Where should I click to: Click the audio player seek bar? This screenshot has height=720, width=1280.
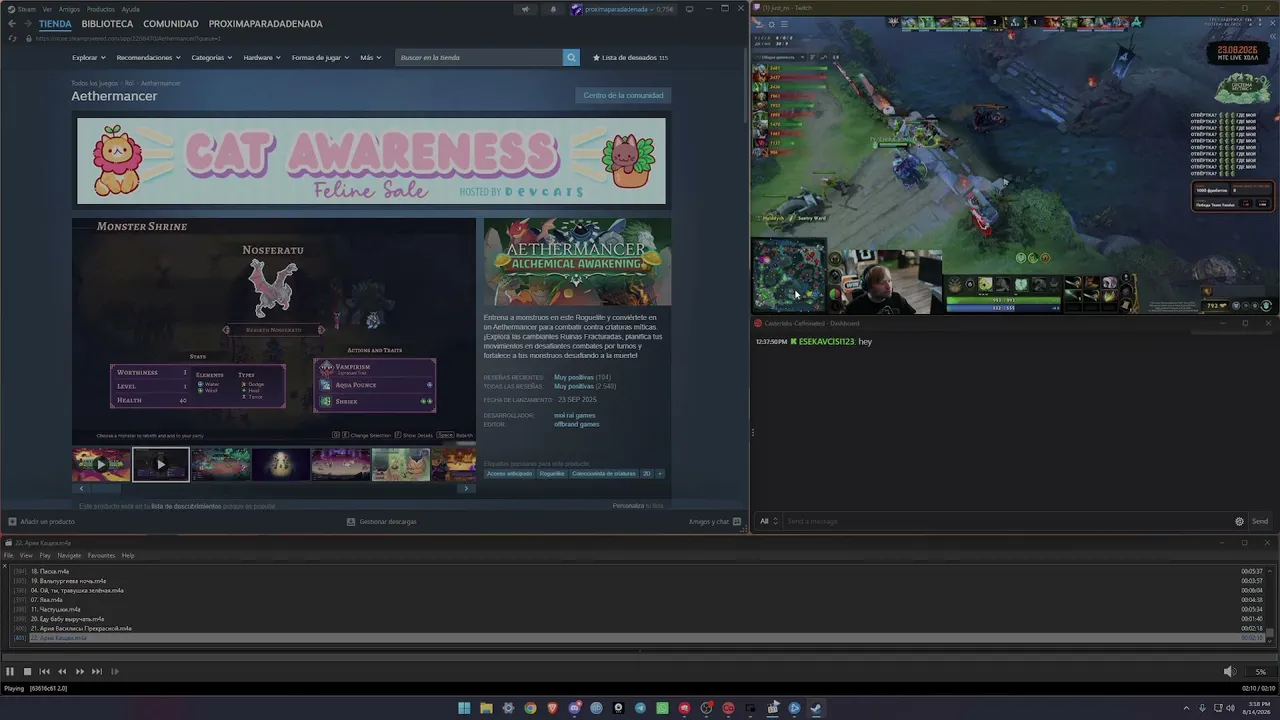tap(640, 656)
